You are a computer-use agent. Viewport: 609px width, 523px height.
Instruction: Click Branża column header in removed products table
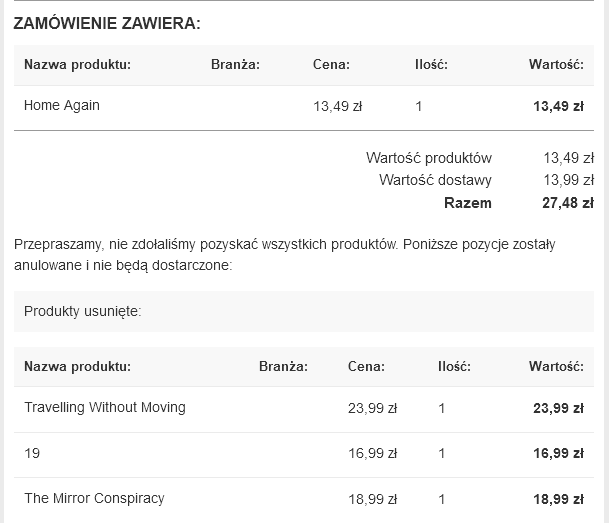(283, 367)
